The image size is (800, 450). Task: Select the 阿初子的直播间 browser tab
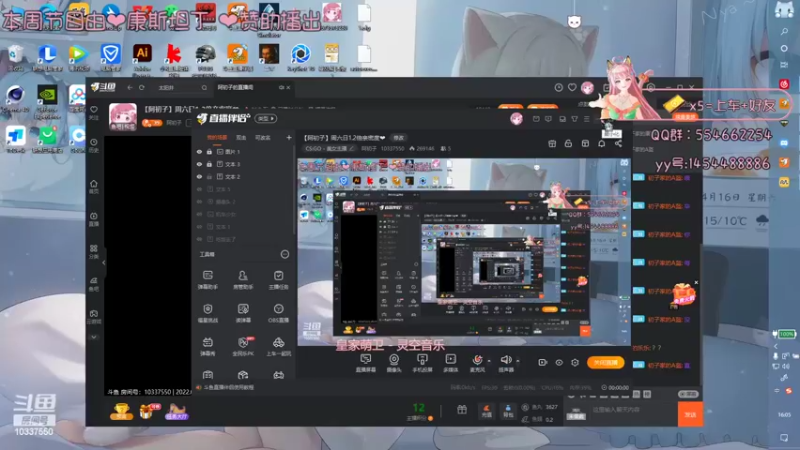pos(254,87)
